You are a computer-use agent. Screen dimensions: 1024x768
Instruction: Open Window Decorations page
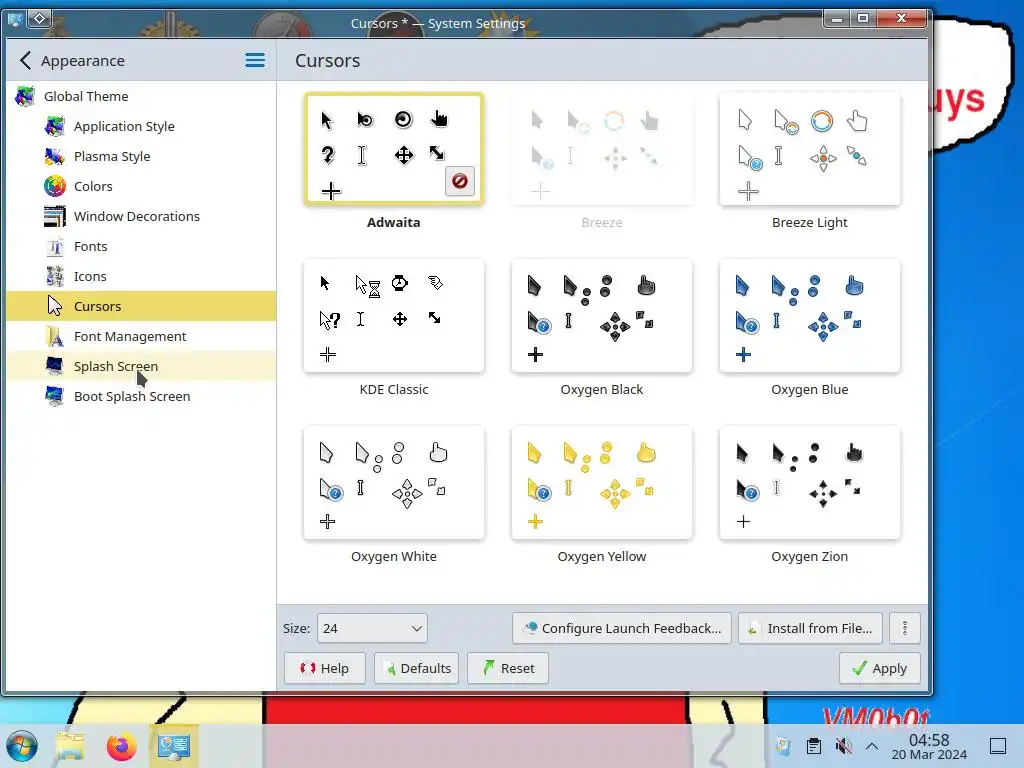(140, 216)
